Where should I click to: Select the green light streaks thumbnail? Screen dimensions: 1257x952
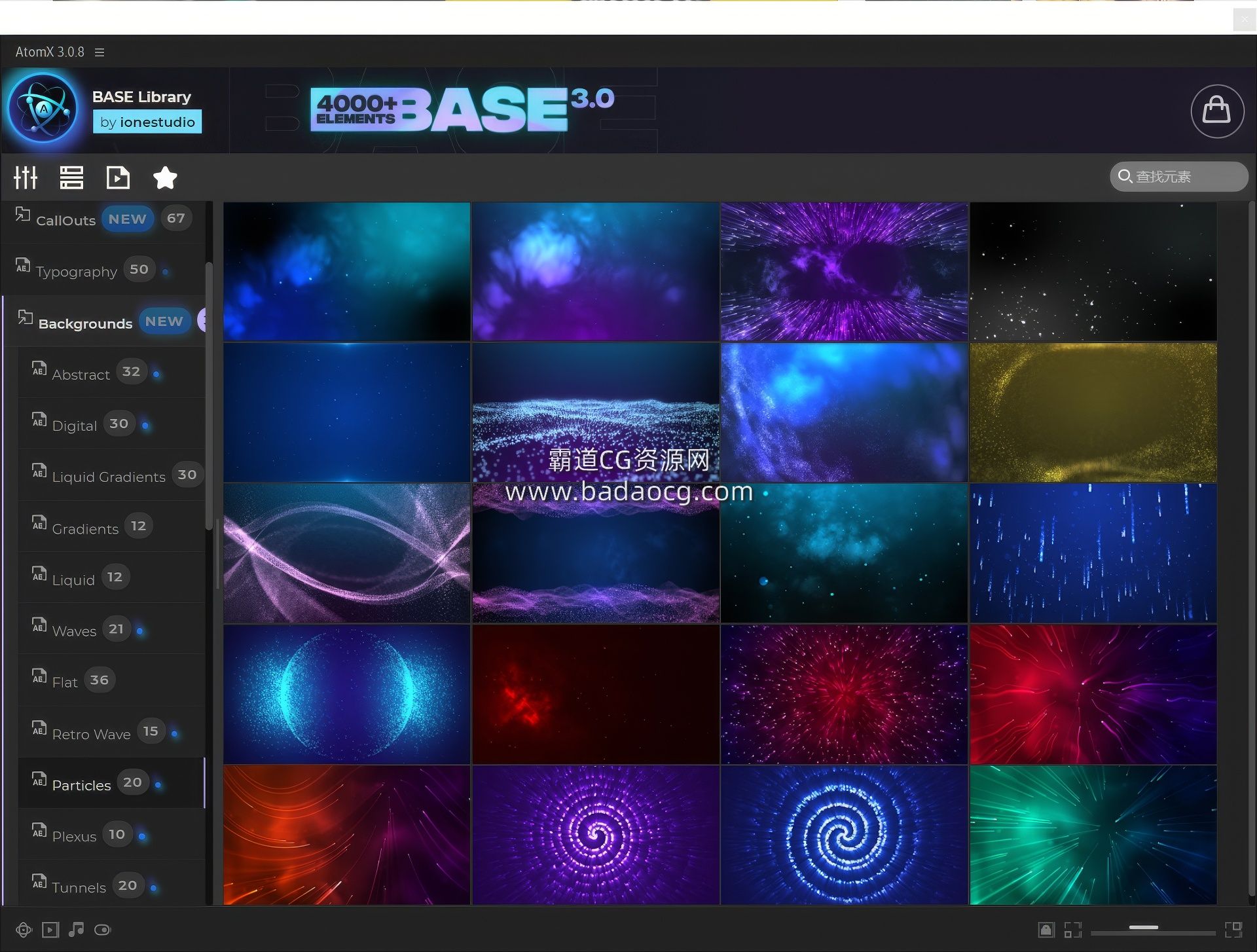1093,835
